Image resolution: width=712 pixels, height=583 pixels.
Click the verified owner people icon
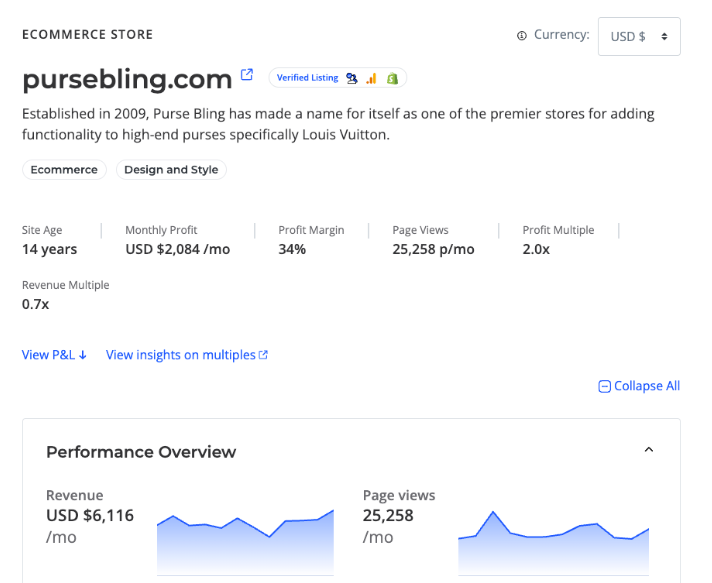351,78
